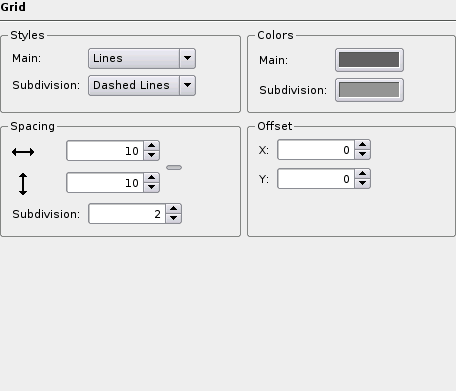Click the Subdivision grid color swatch
456x391 pixels.
pos(369,90)
